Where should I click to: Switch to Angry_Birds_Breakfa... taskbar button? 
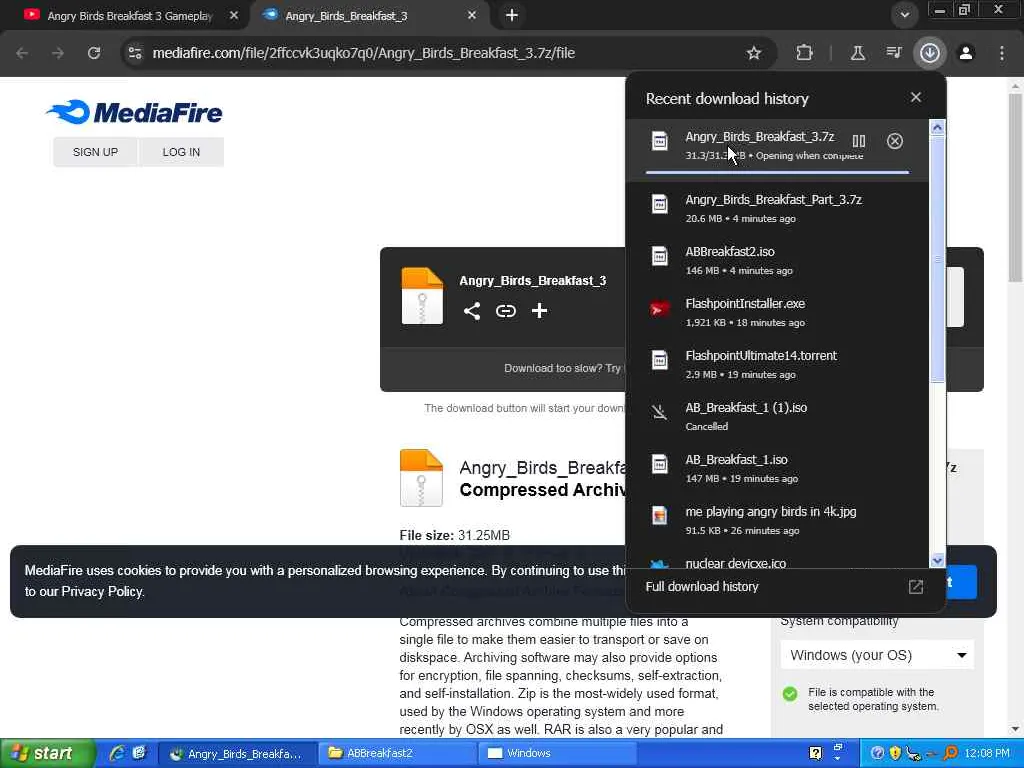tap(236, 754)
